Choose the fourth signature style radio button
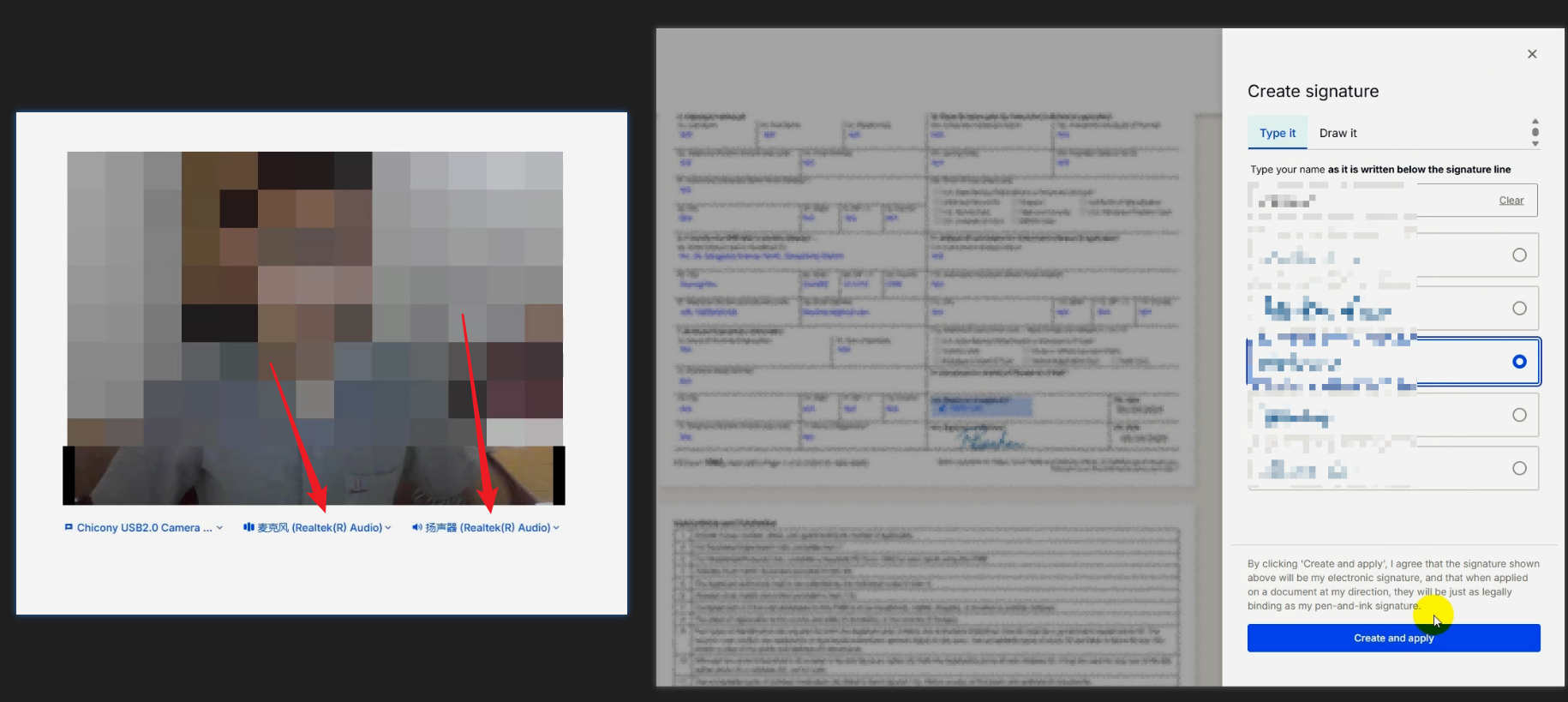 [1519, 415]
